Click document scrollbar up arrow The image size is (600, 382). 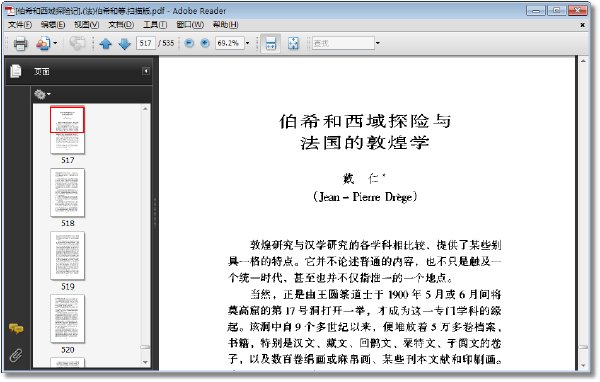pyautogui.click(x=583, y=61)
